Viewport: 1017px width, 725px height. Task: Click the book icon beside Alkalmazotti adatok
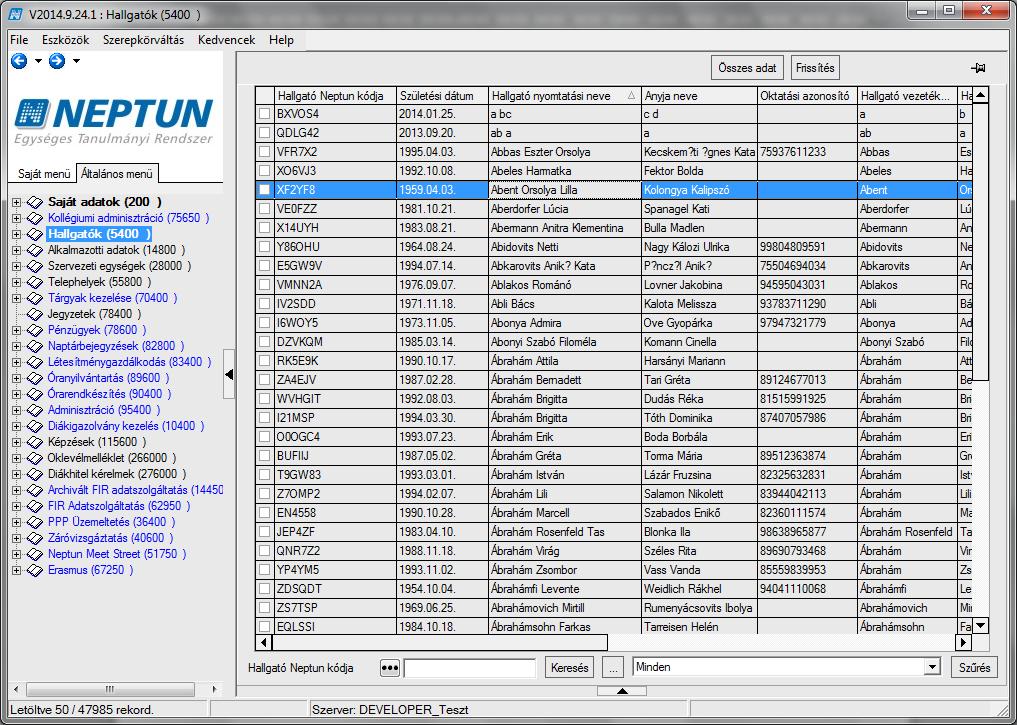34,250
